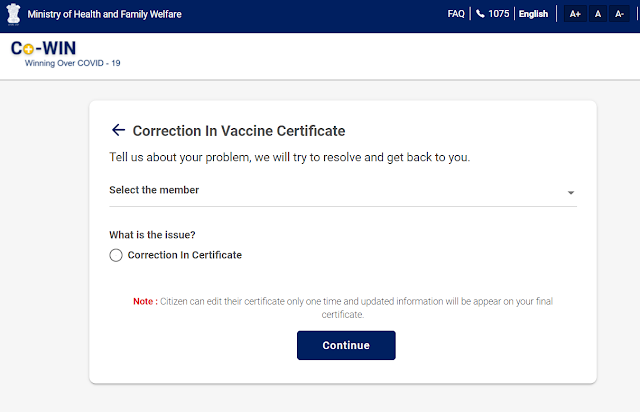Screen dimensions: 640x412
Task: Click the Correction In Certificate label
Action: [185, 255]
